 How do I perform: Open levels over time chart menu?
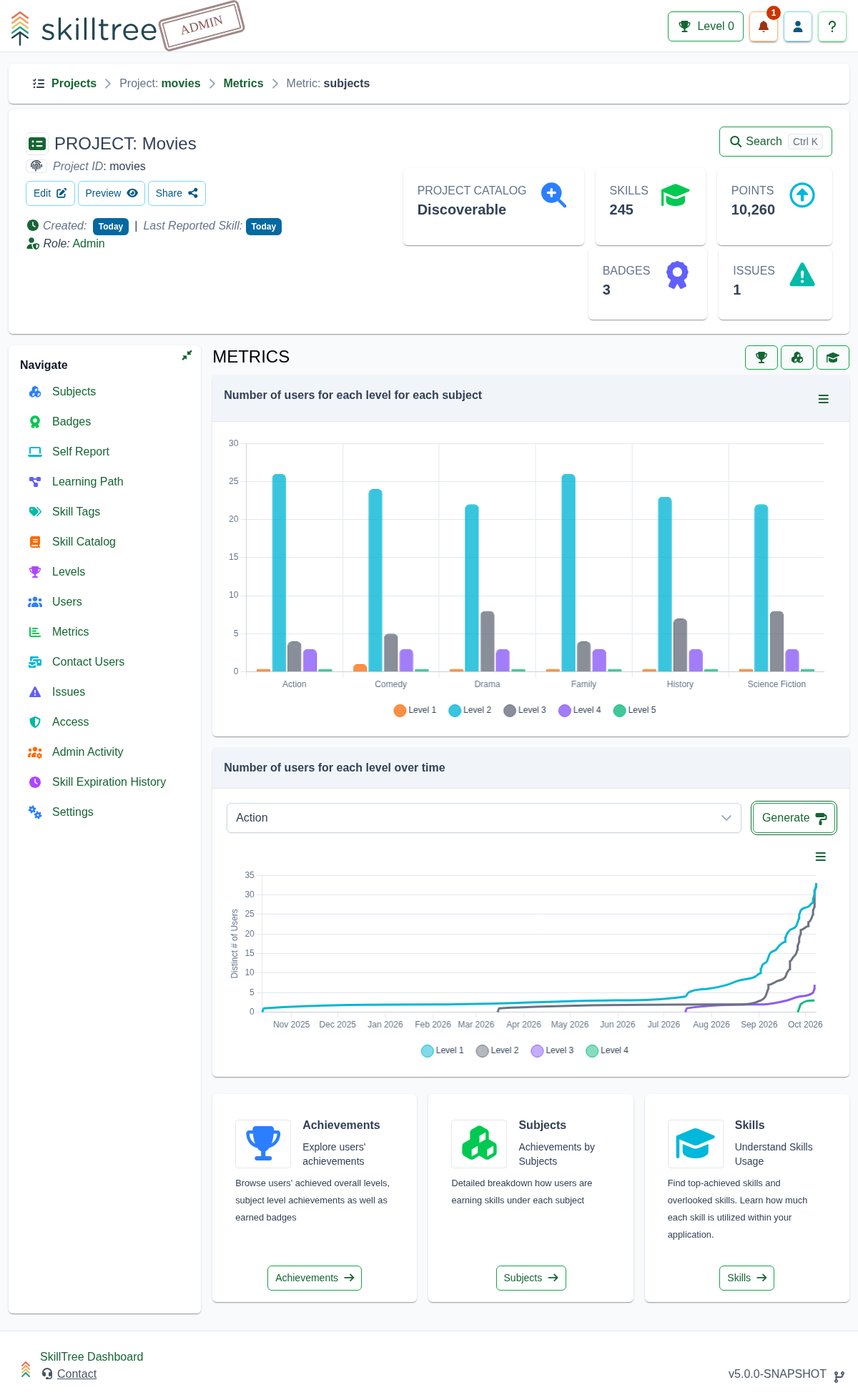tap(821, 857)
